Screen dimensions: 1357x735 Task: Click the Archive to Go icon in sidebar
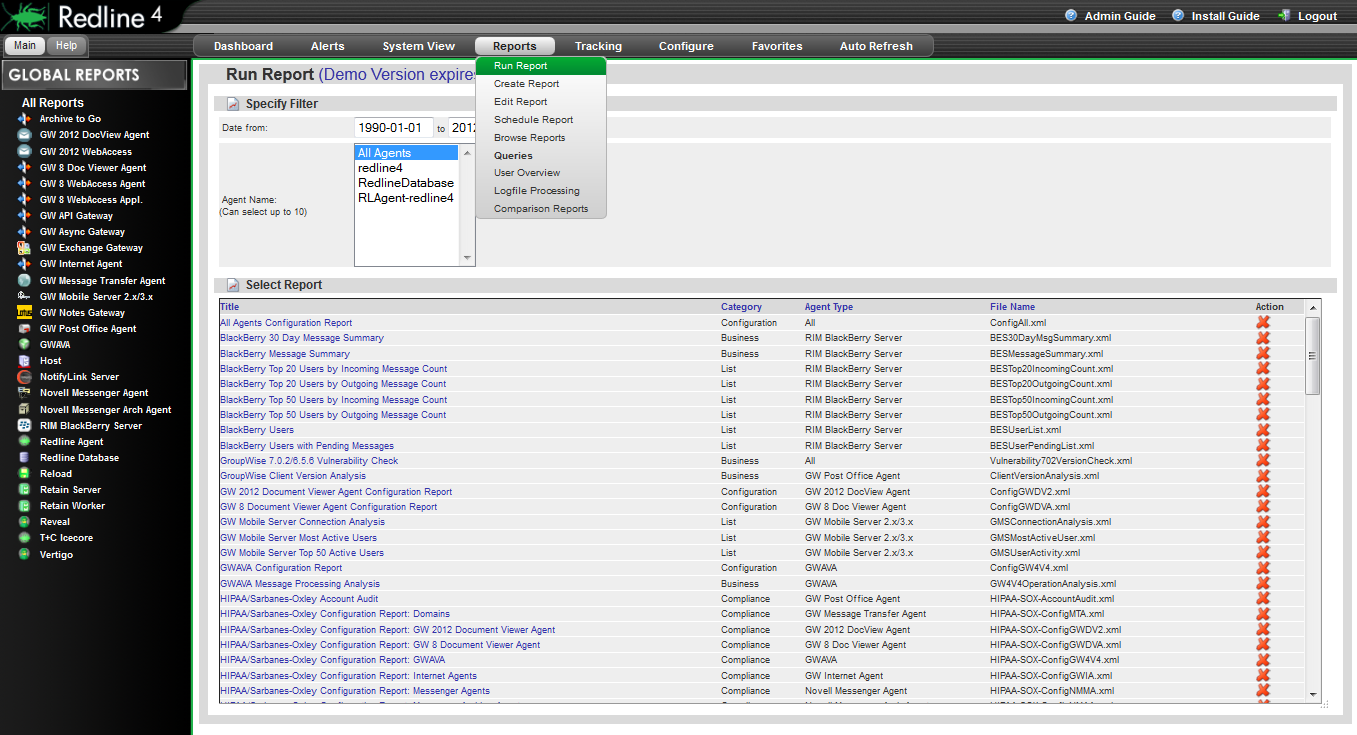[x=24, y=119]
